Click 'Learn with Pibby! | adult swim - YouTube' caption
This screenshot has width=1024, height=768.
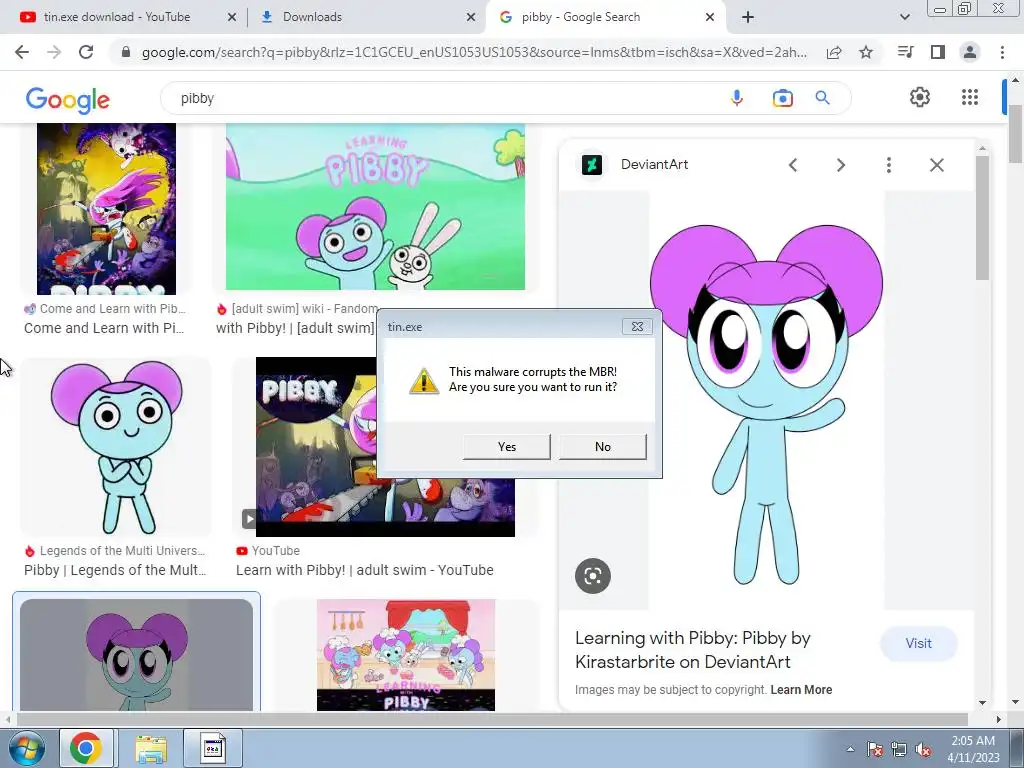click(364, 570)
